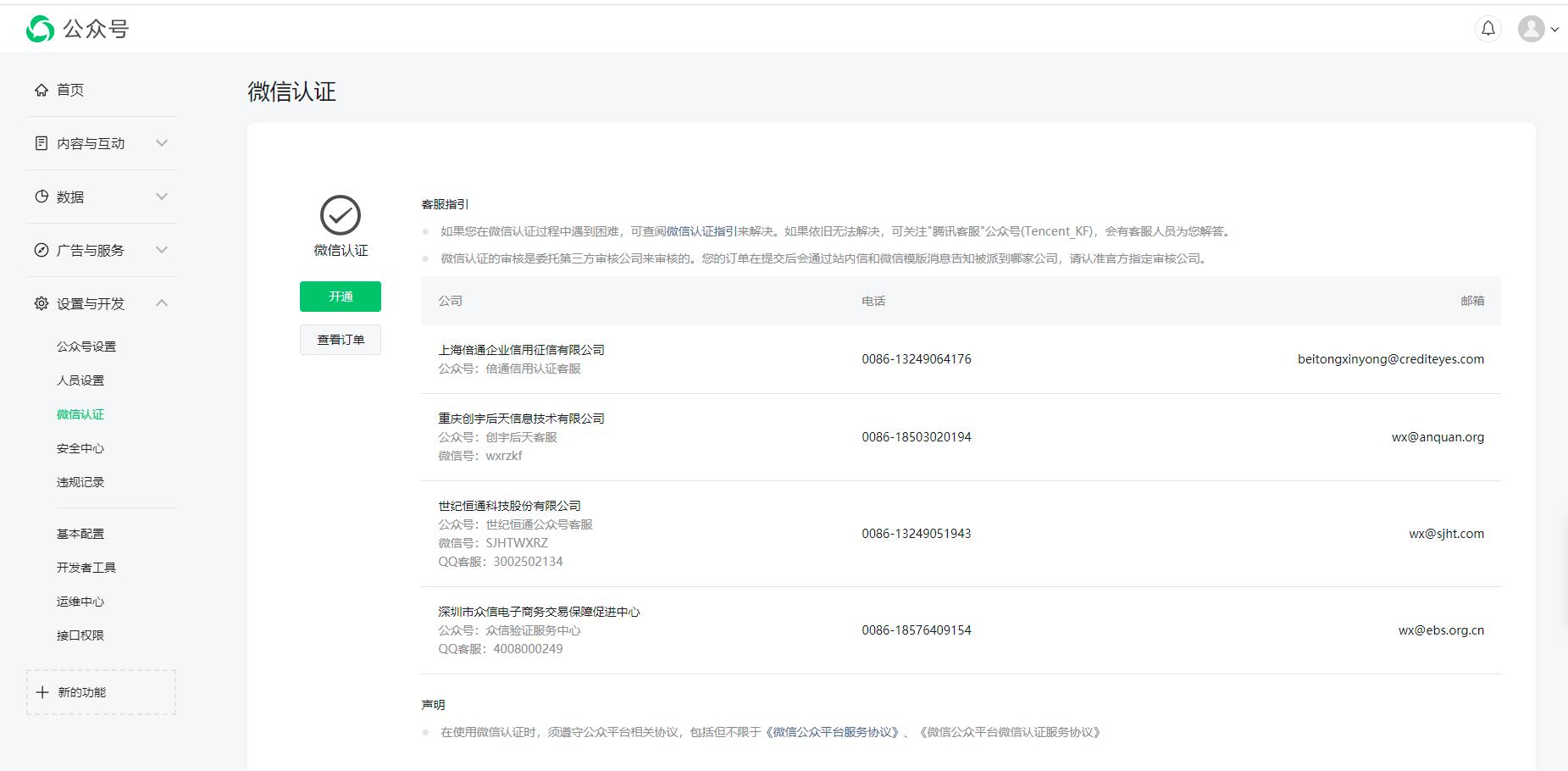
Task: Open 《微信公众平台服务协议》 link
Action: [x=832, y=732]
